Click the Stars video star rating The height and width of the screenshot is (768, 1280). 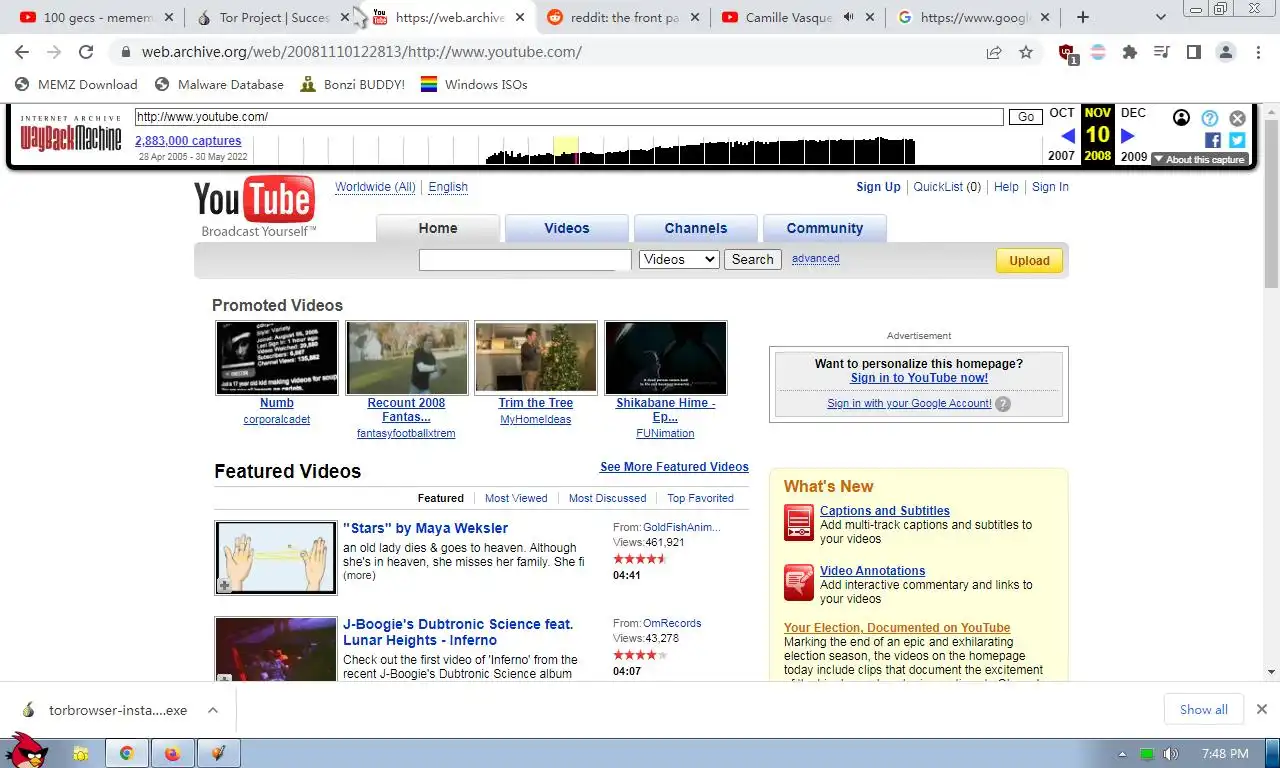pyautogui.click(x=640, y=558)
